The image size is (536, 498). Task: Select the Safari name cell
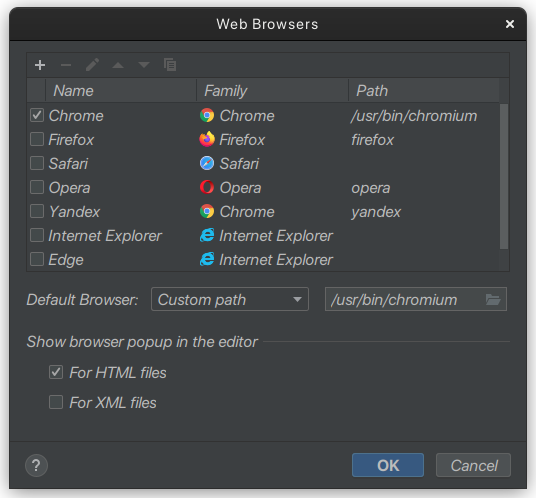coord(68,164)
